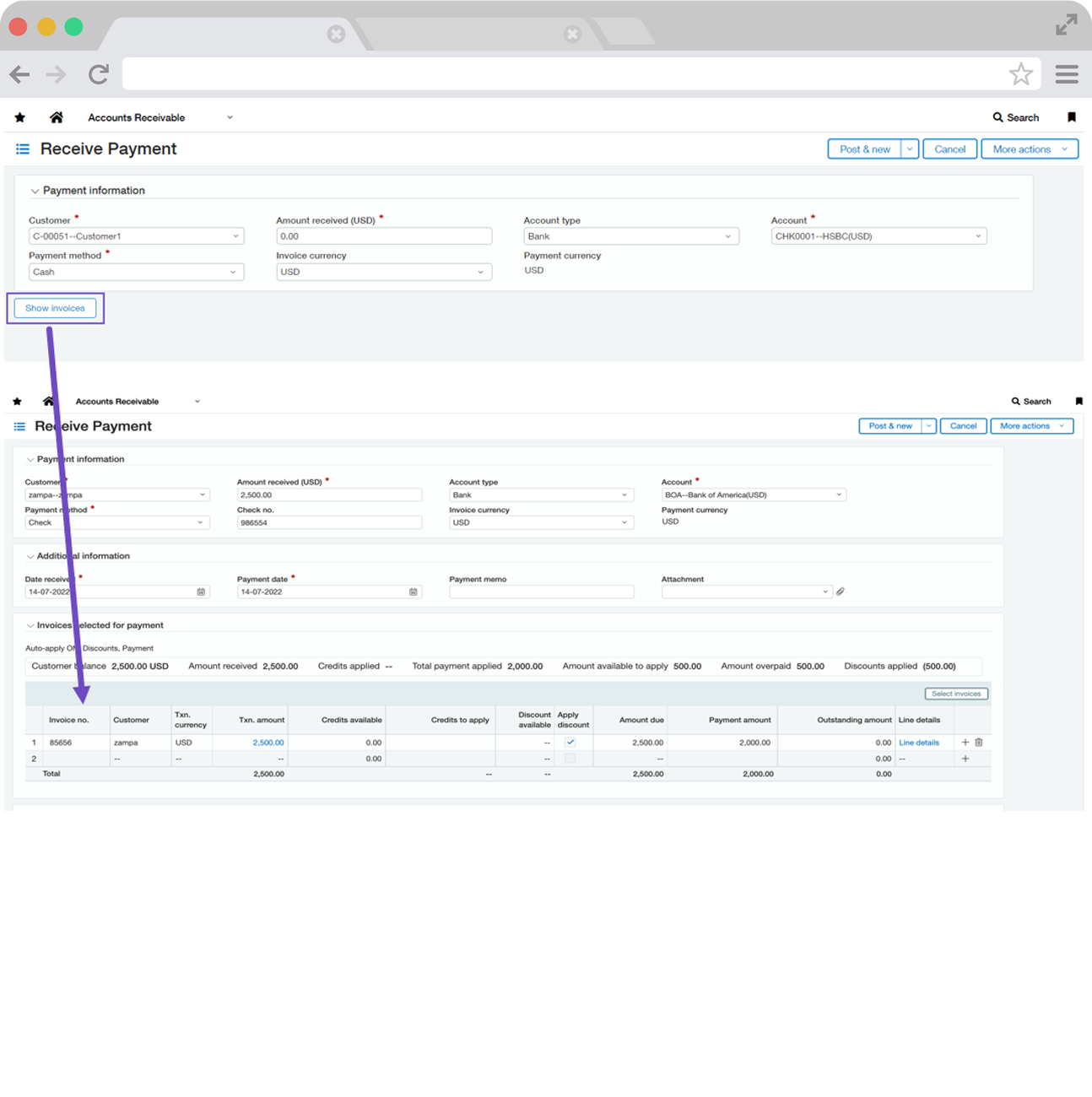Toggle the Apply discount checkbox in row 2
The image size is (1092, 1097).
(570, 759)
